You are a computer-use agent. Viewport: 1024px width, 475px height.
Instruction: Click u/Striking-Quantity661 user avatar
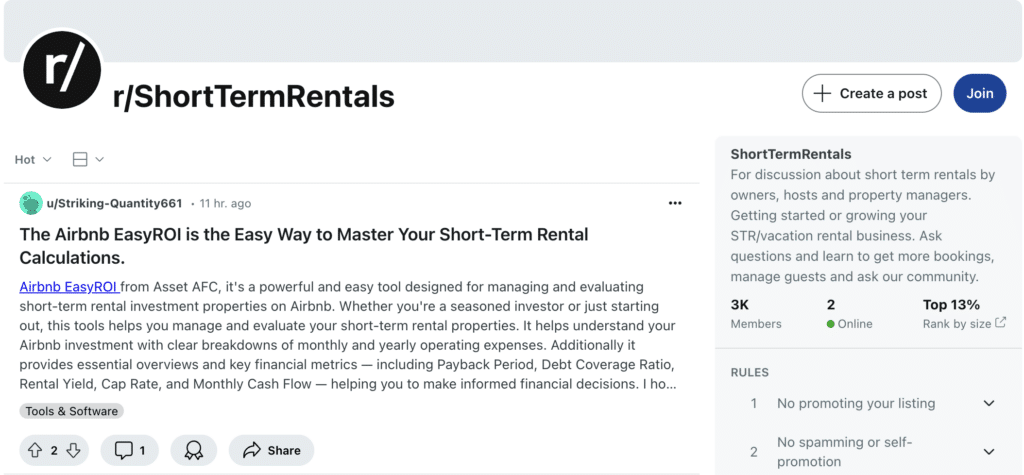(x=31, y=203)
